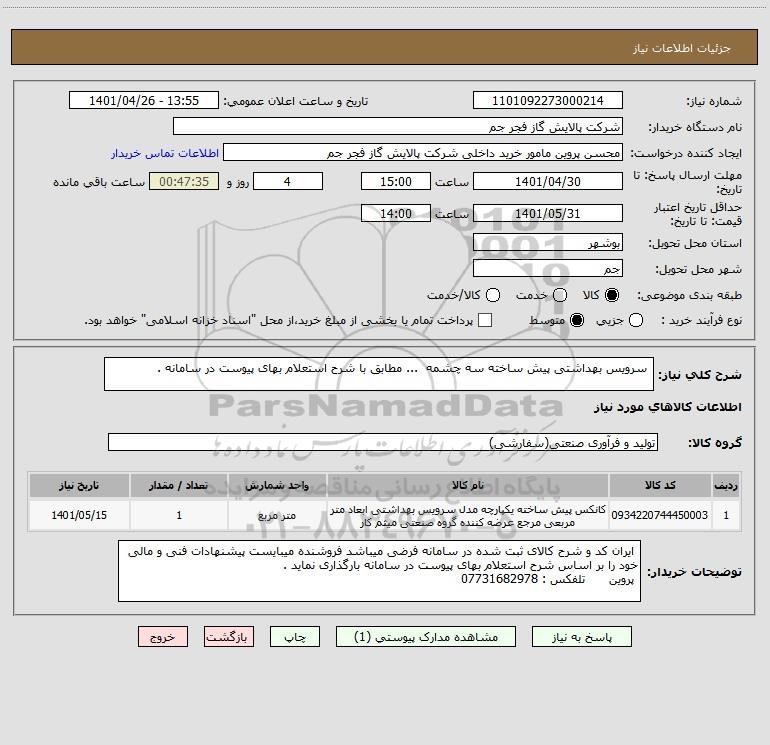Click the نام کالا column header
Image resolution: width=770 pixels, height=745 pixels.
468,485
